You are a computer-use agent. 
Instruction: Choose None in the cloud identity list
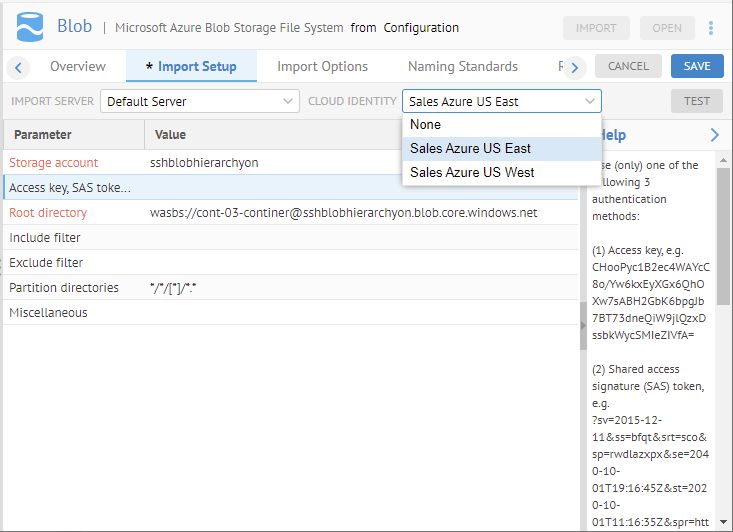point(425,125)
